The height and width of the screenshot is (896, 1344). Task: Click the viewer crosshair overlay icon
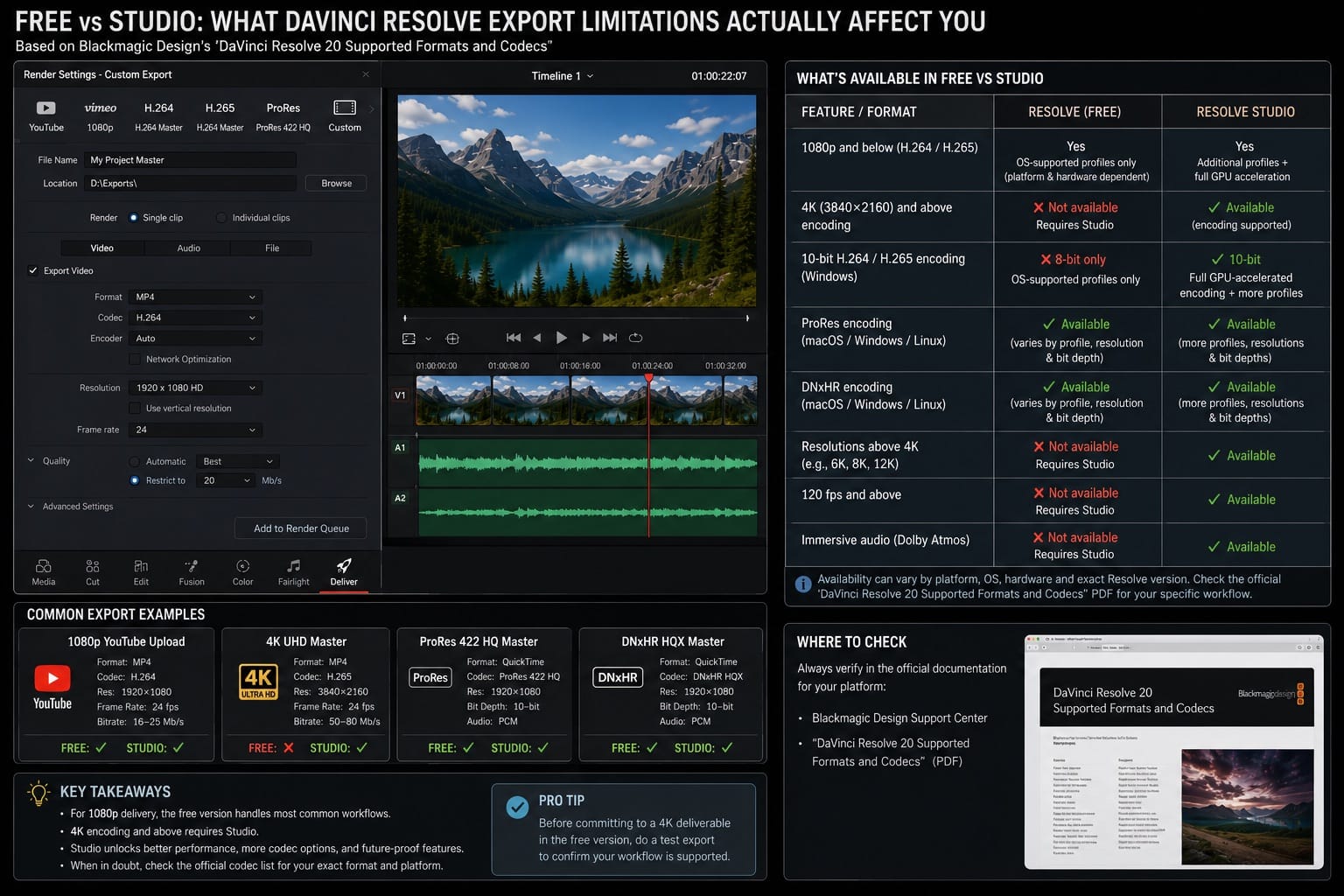pos(452,339)
